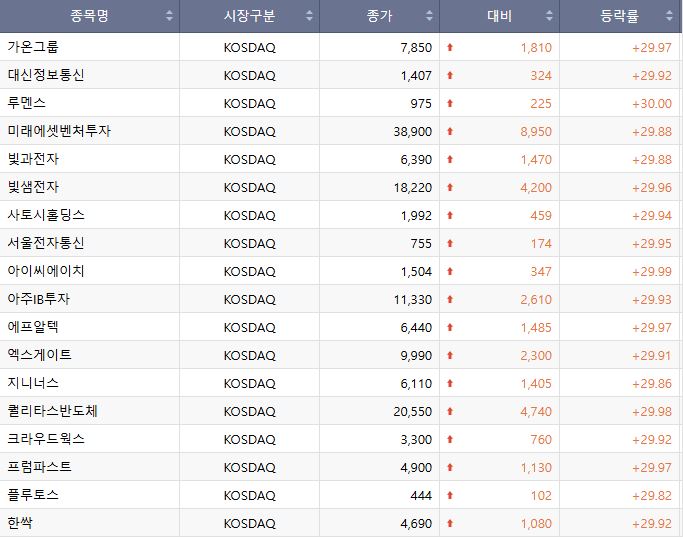The image size is (683, 537).
Task: Select stock name 크라우드웍스
Action: coord(46,439)
